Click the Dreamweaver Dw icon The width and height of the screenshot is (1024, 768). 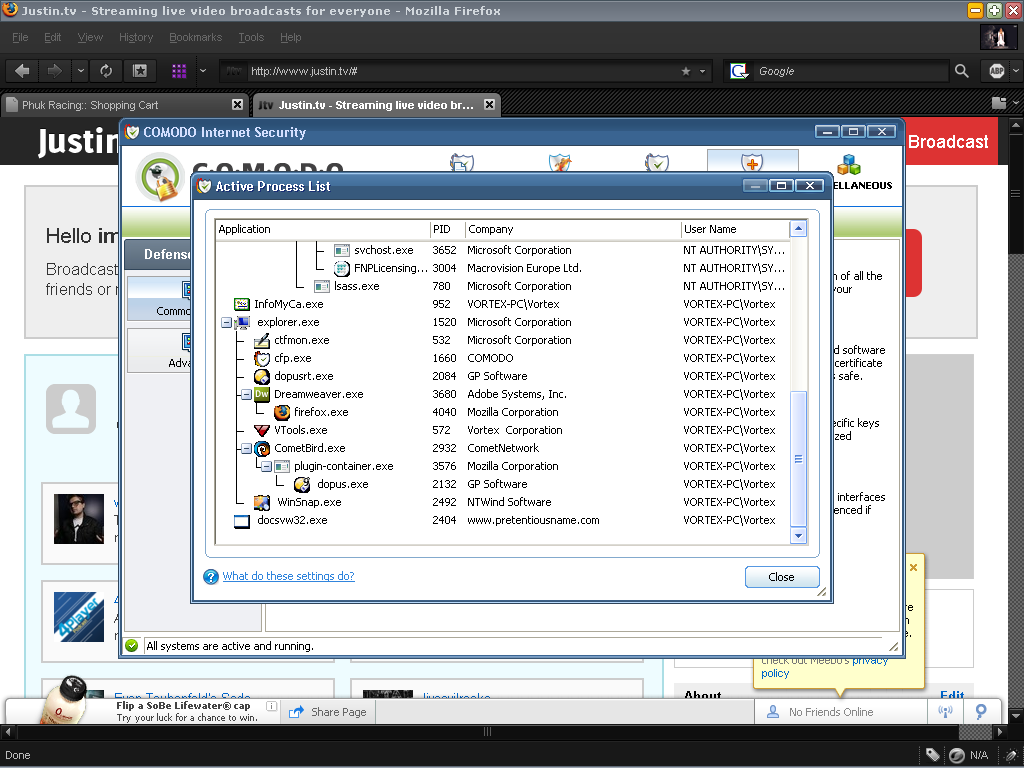click(x=262, y=394)
